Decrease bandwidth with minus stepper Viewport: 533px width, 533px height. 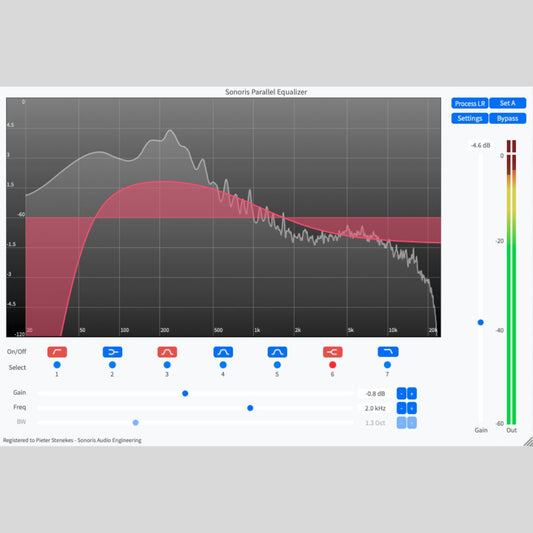coord(401,423)
